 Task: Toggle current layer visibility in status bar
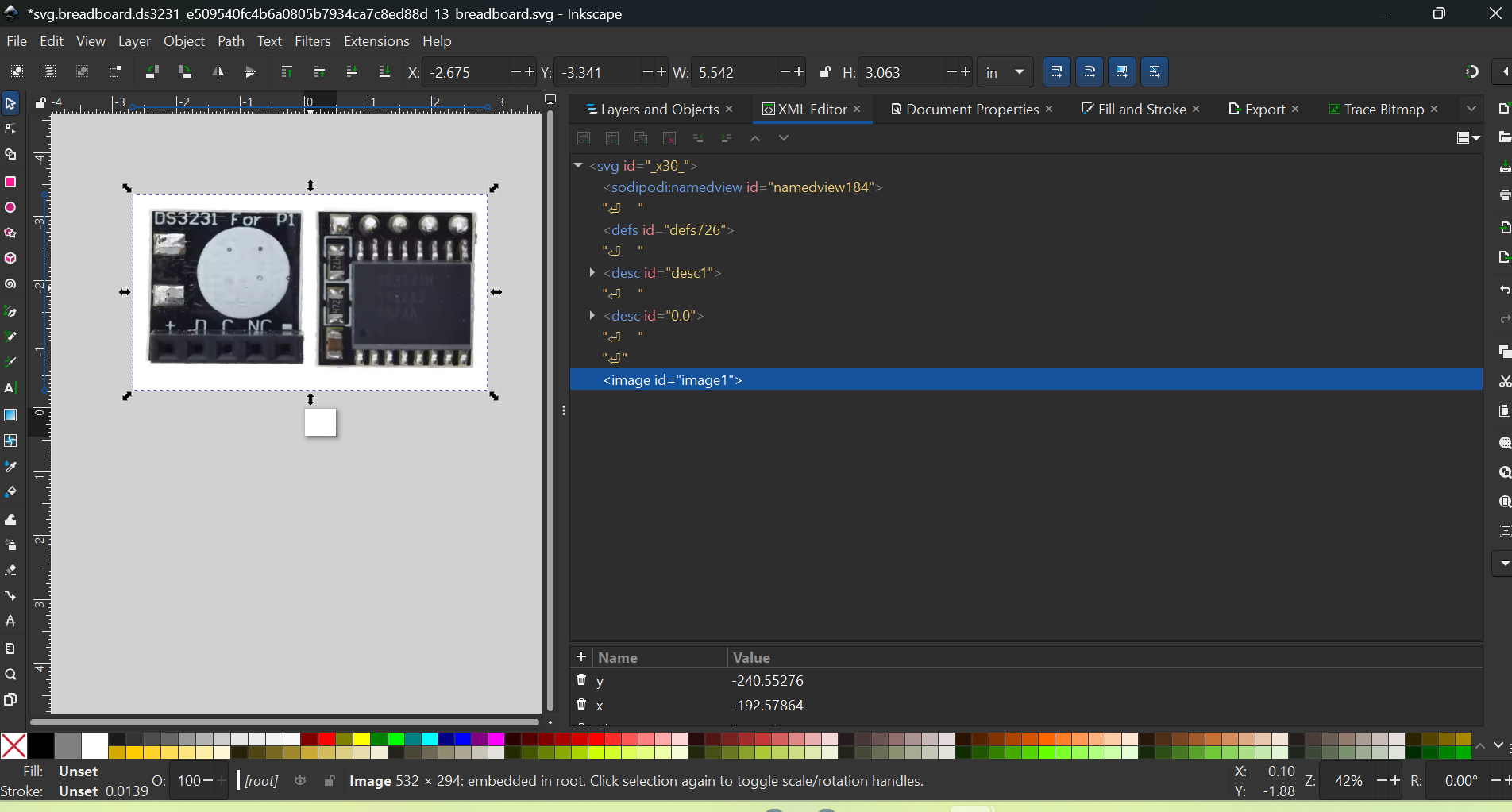300,781
